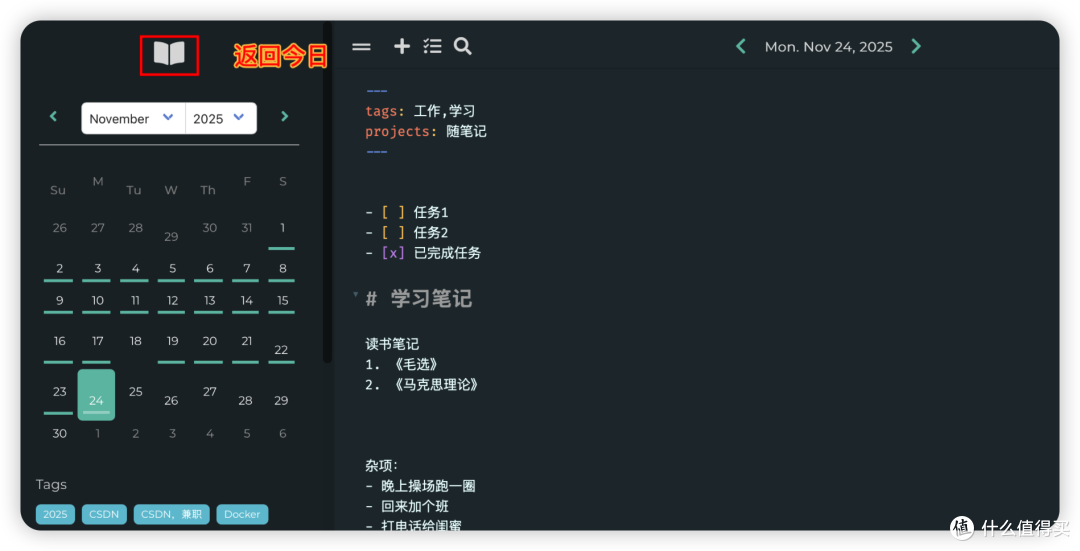
Task: Select the highlighted day 24 in calendar
Action: (96, 395)
